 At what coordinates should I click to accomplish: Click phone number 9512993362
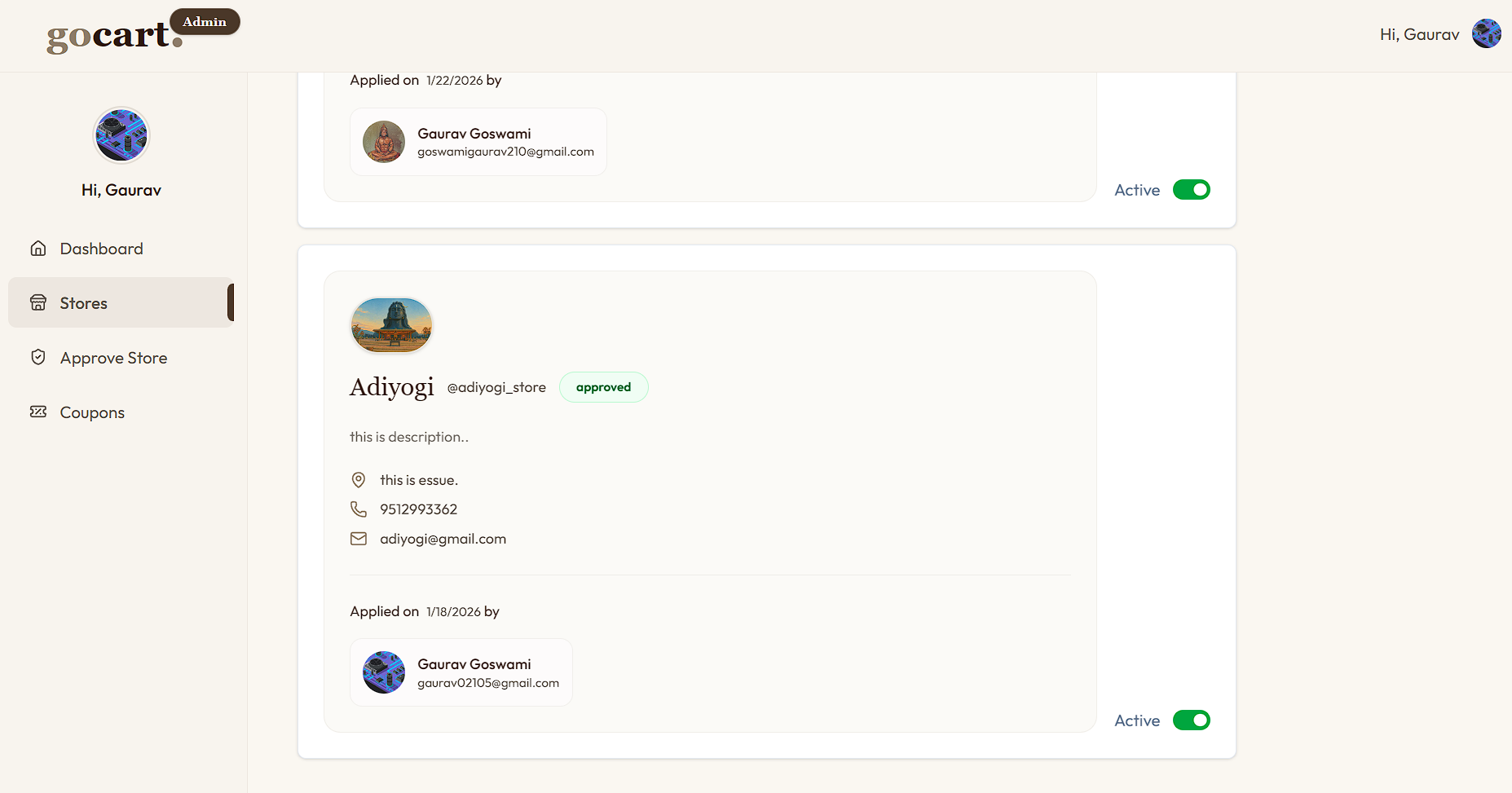click(418, 509)
